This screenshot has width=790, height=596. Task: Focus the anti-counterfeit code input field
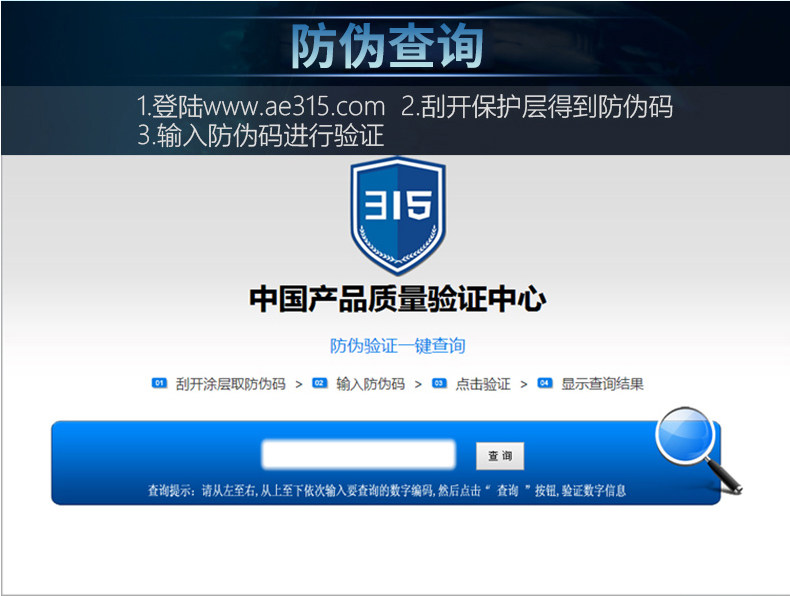tap(358, 454)
